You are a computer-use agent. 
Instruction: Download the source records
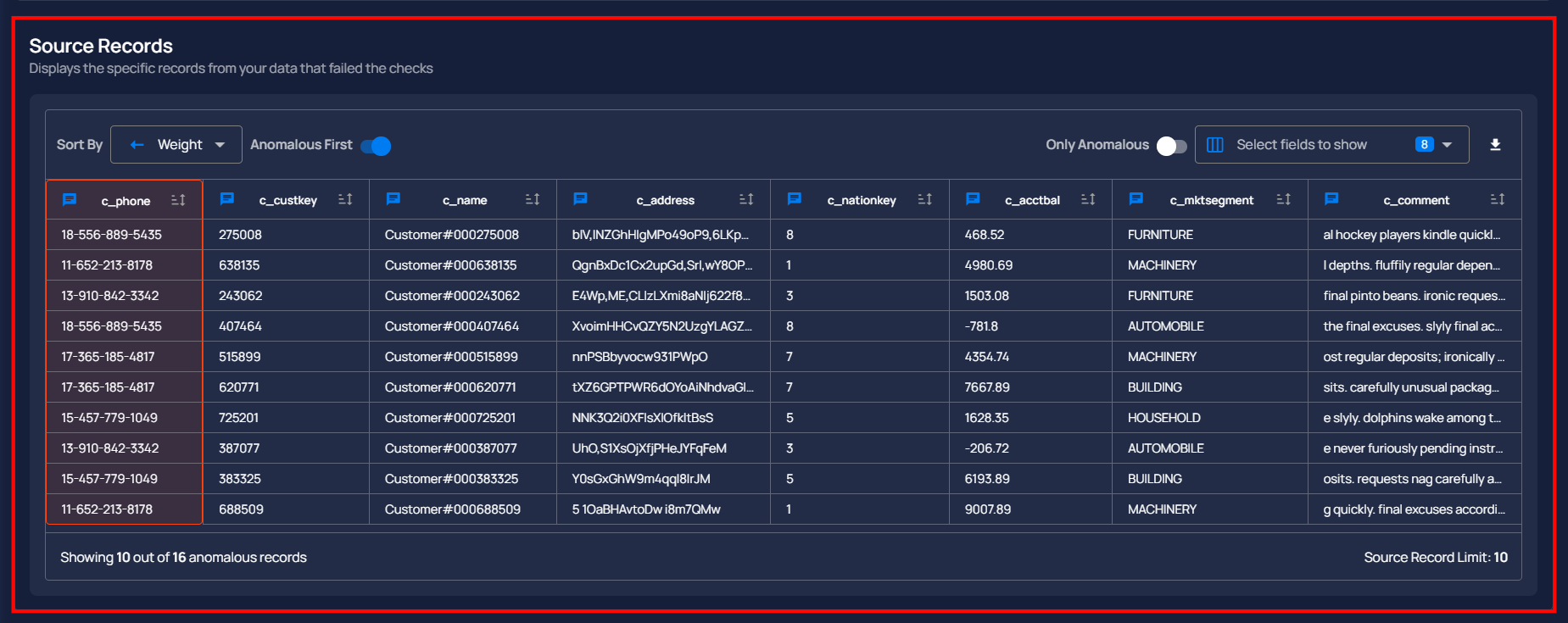click(x=1495, y=145)
